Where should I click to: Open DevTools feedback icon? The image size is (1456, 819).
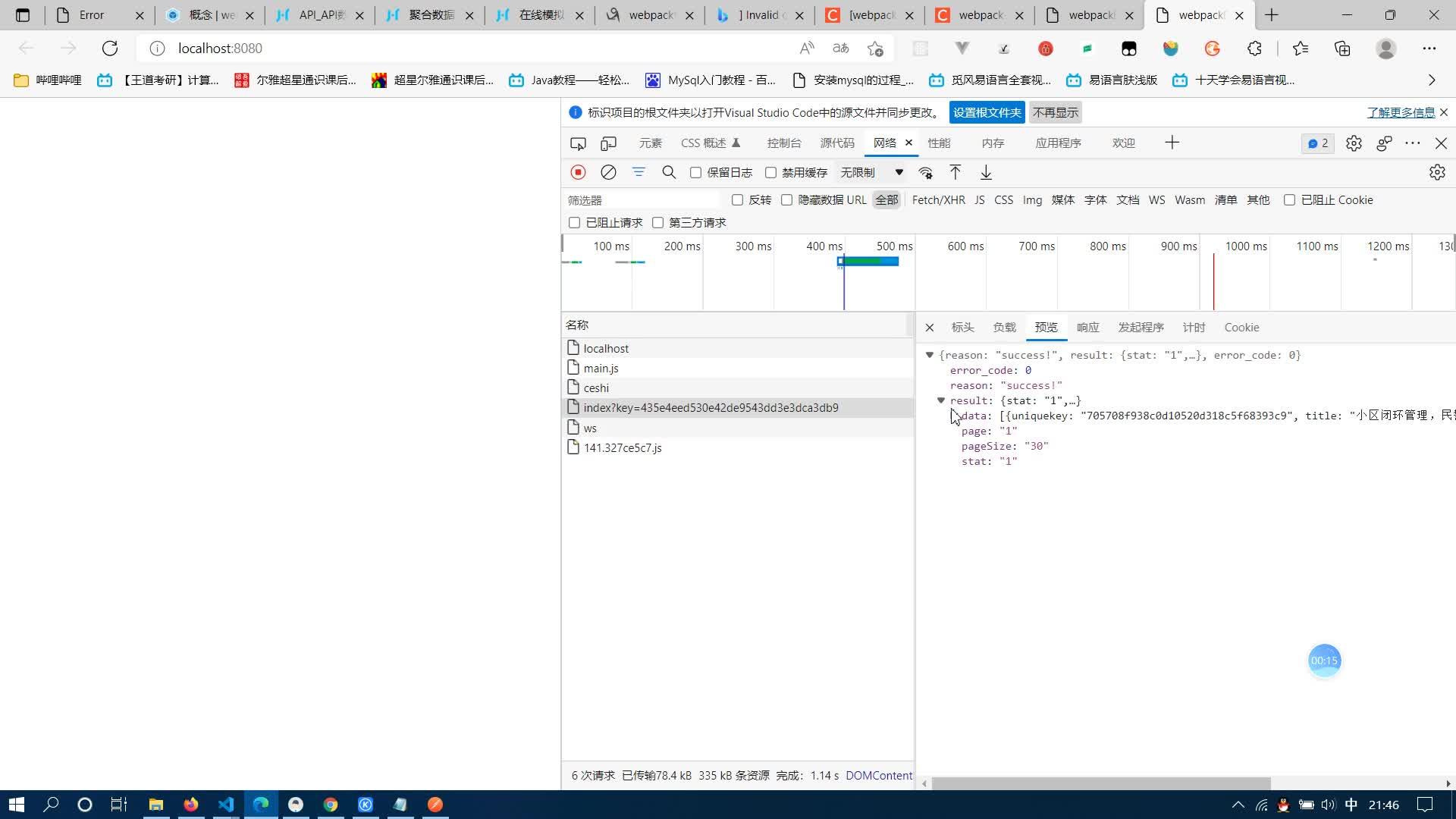[1384, 143]
